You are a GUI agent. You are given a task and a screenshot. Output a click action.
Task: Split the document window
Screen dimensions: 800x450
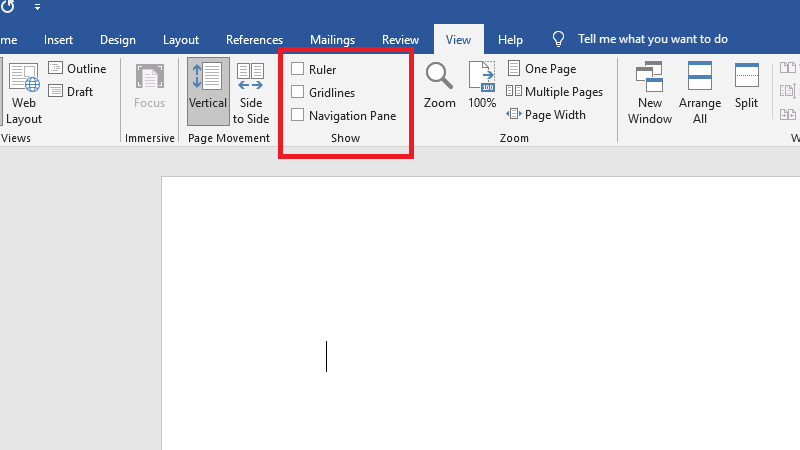pos(747,86)
